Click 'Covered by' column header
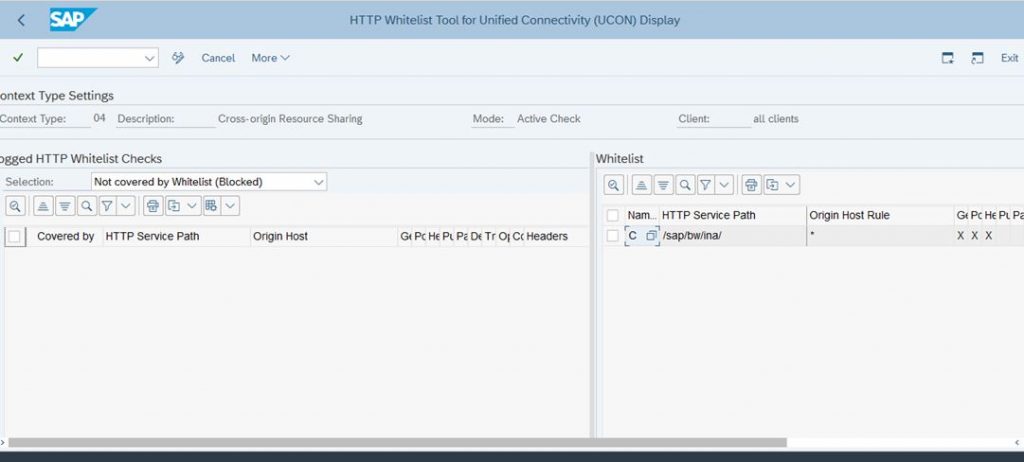The height and width of the screenshot is (462, 1024). click(x=65, y=237)
